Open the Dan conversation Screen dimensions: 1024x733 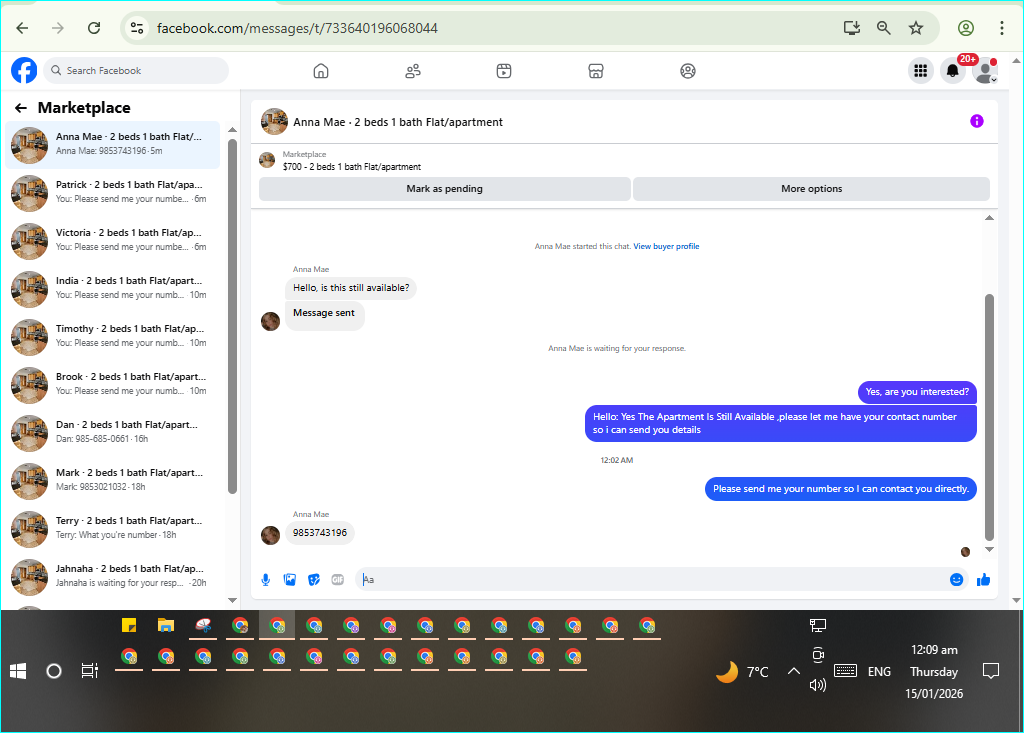click(x=113, y=432)
